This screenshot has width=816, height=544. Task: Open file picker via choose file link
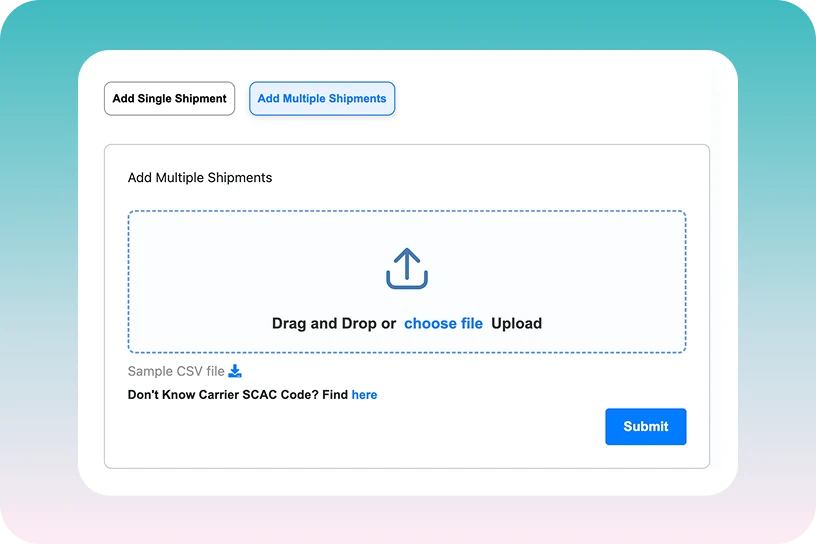click(x=443, y=323)
